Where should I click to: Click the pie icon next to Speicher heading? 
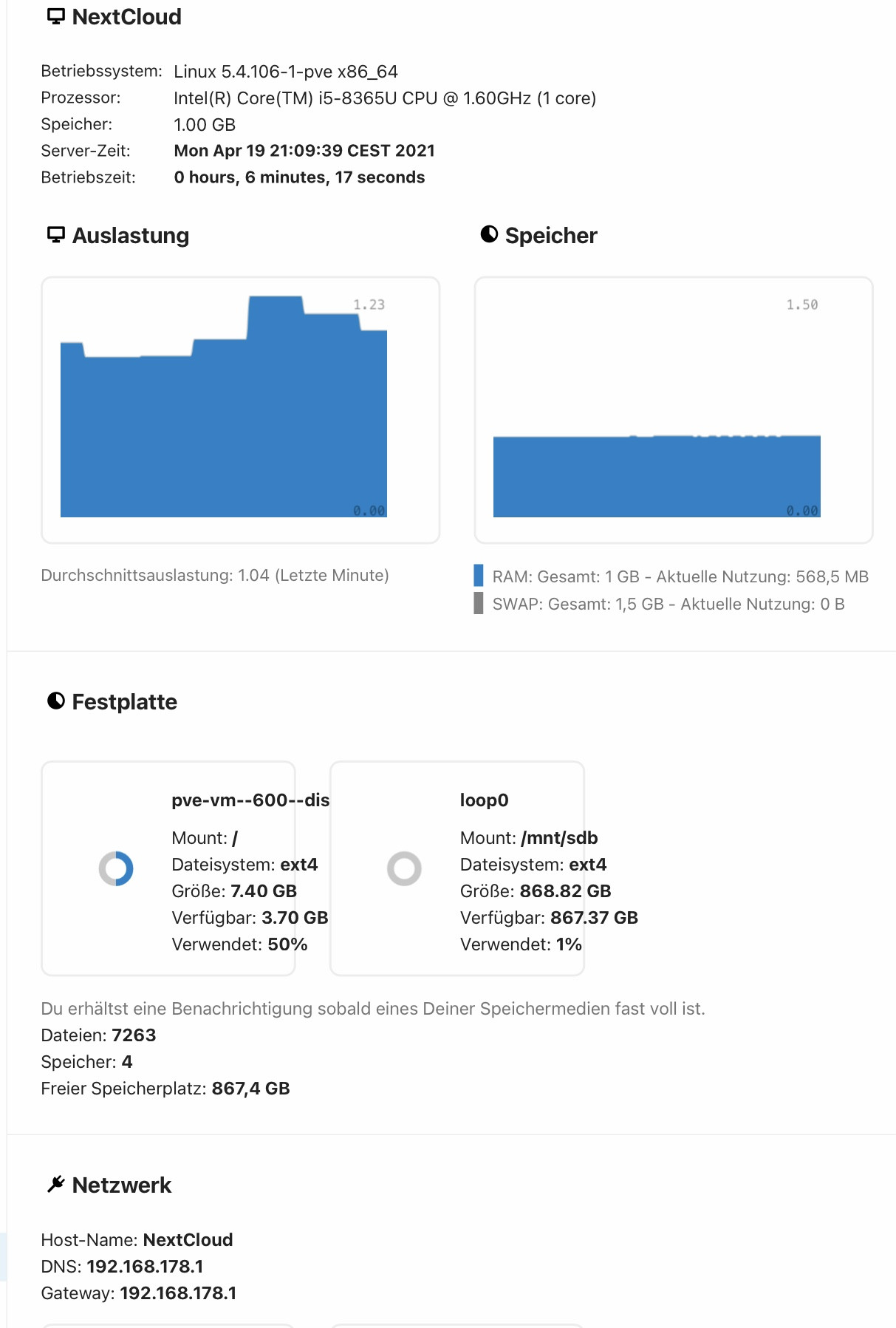point(489,234)
